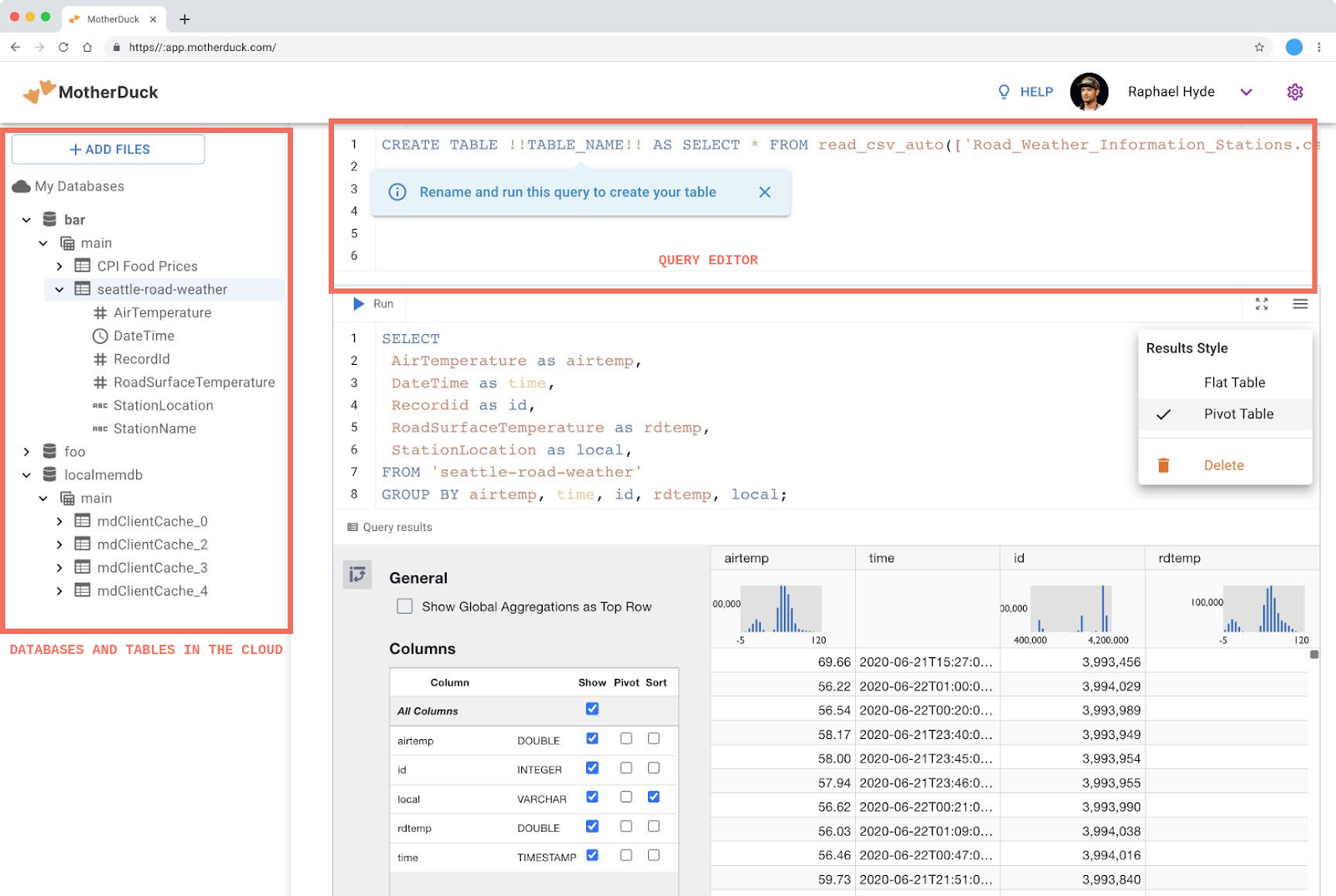Click the info icon in the tooltip
Viewport: 1336px width, 896px height.
[397, 192]
